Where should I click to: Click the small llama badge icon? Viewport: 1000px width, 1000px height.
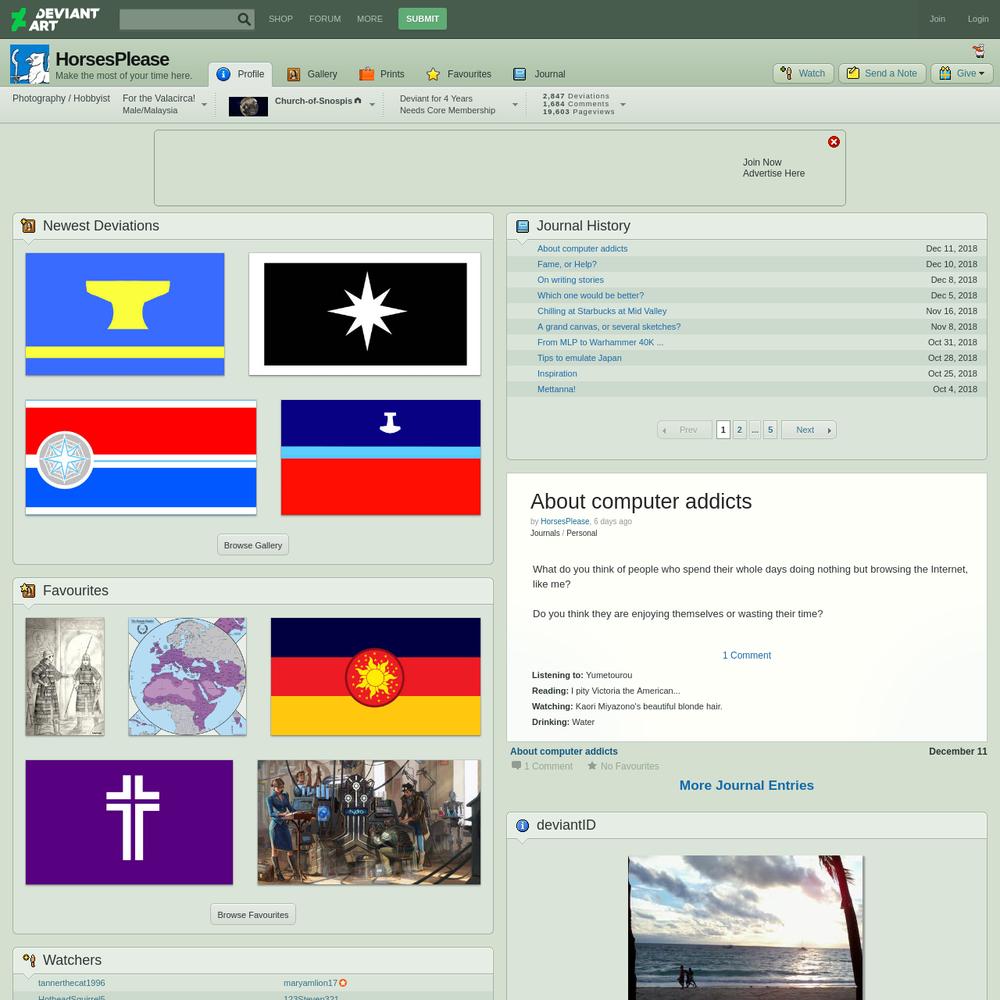(978, 52)
